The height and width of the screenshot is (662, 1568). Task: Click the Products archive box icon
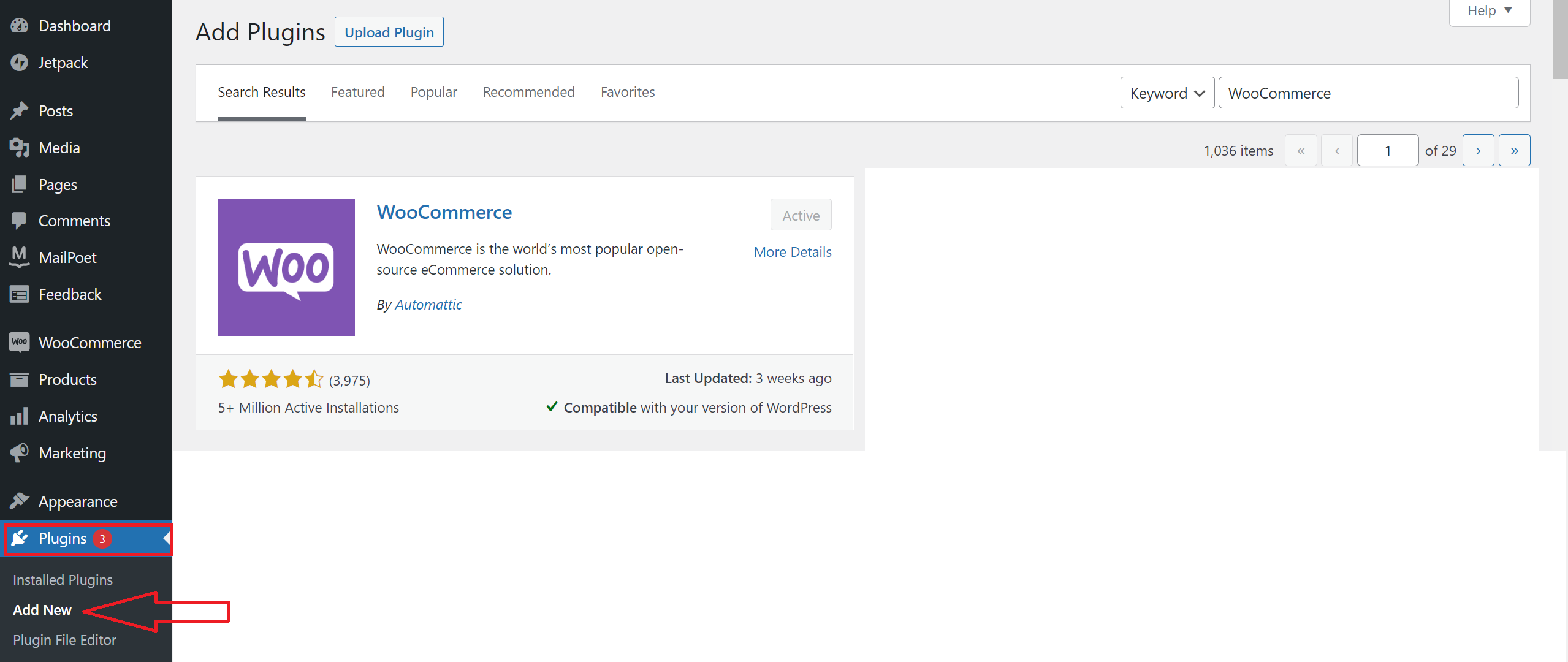[19, 379]
